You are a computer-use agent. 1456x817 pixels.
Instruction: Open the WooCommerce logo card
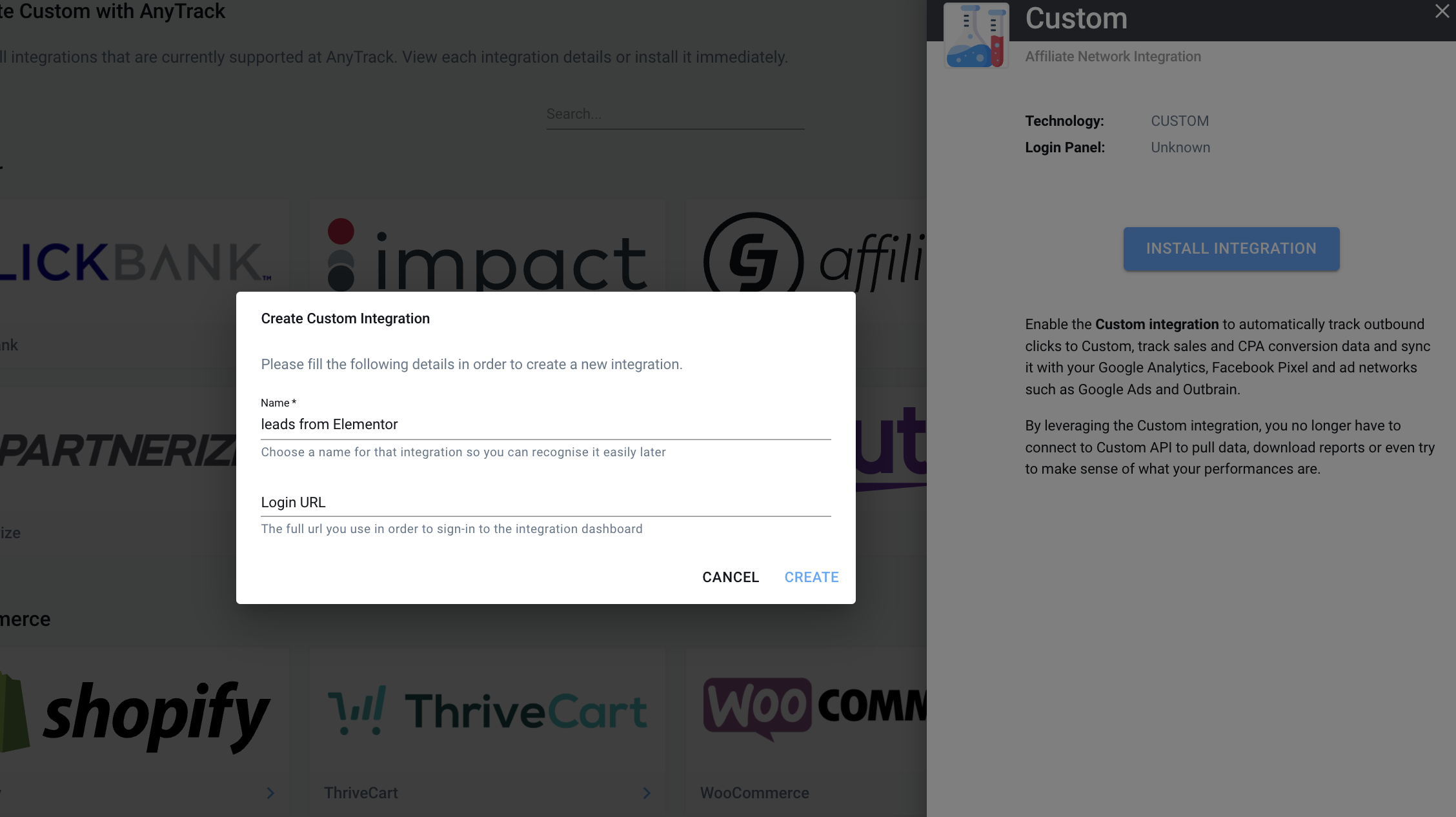point(814,708)
